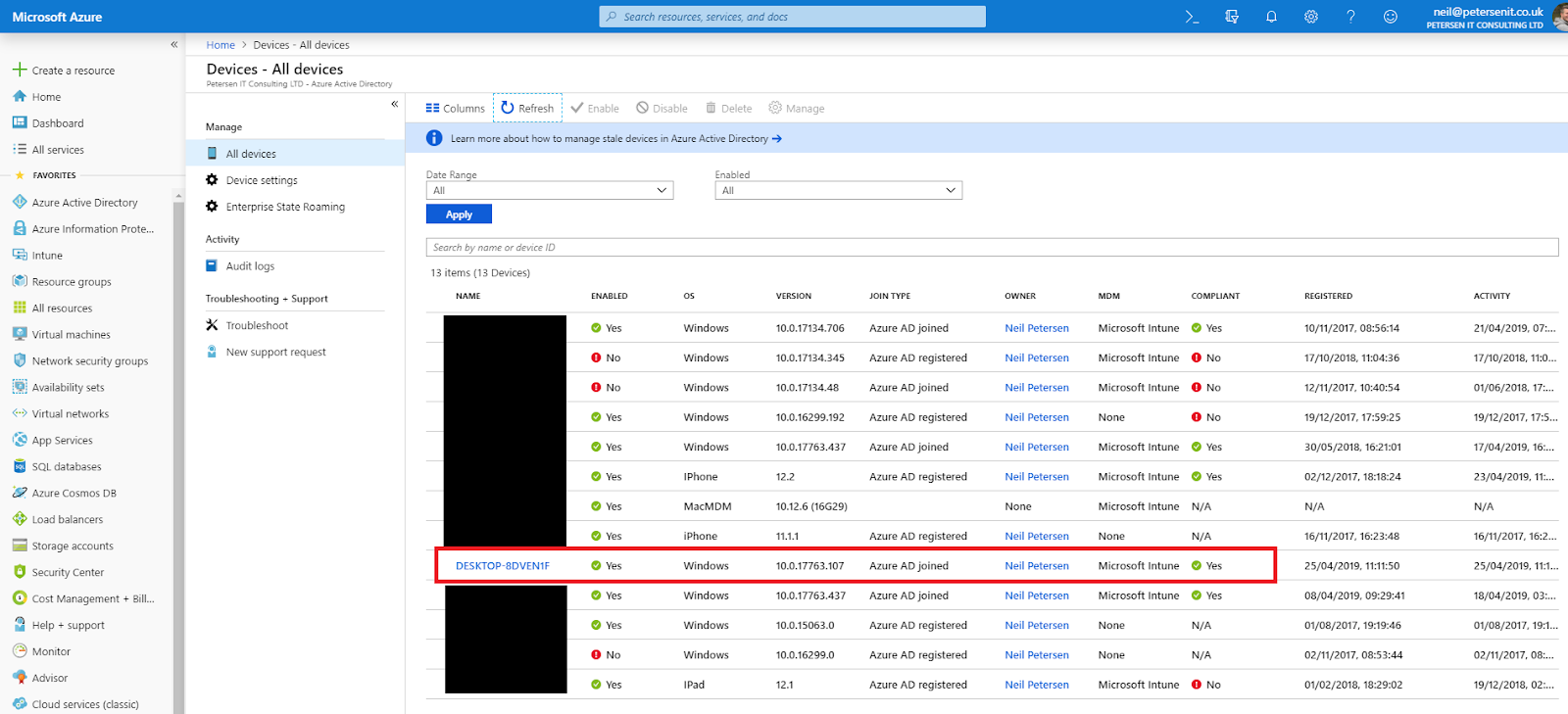The height and width of the screenshot is (714, 1568).
Task: Open Cloud services (classic)
Action: [x=75, y=705]
